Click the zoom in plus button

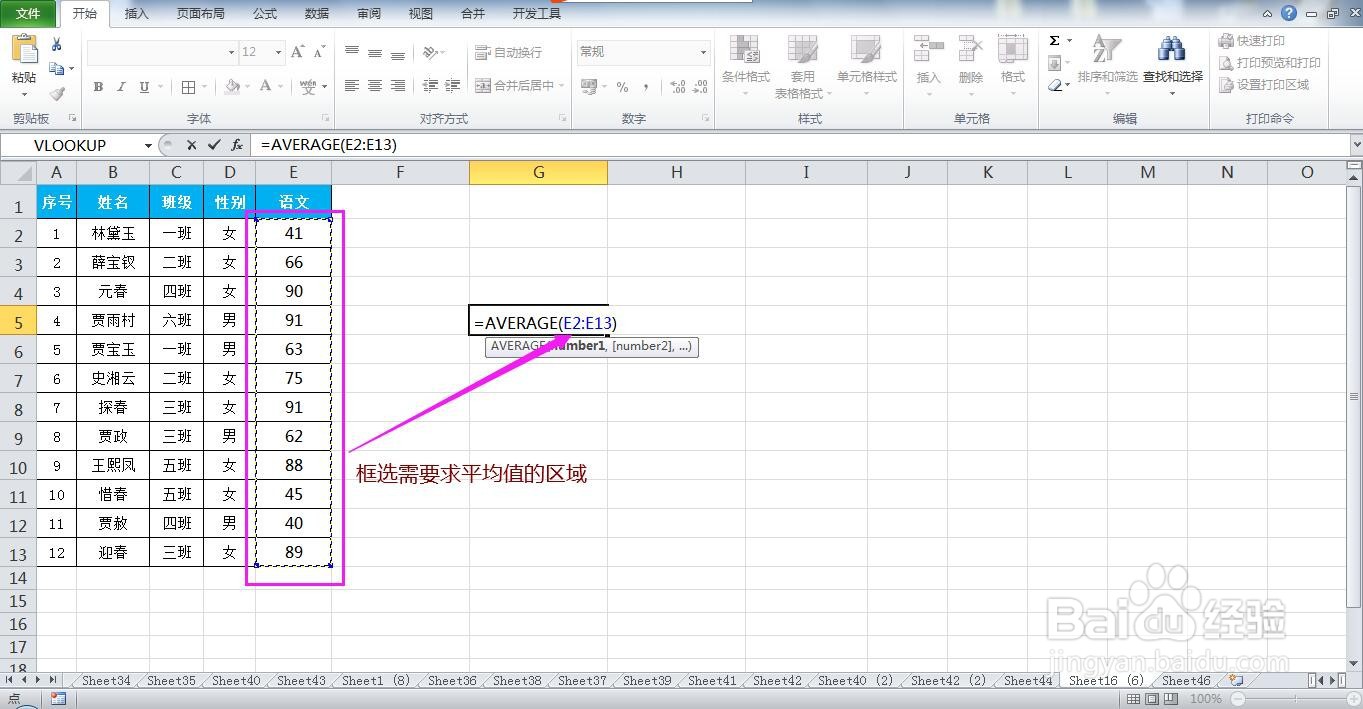(x=1356, y=699)
